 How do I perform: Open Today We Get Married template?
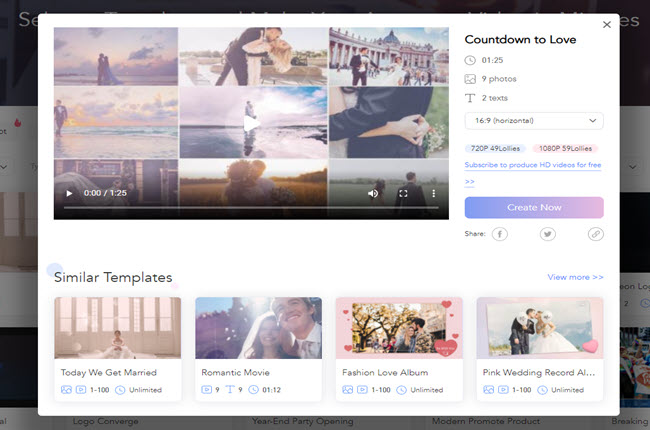click(117, 328)
